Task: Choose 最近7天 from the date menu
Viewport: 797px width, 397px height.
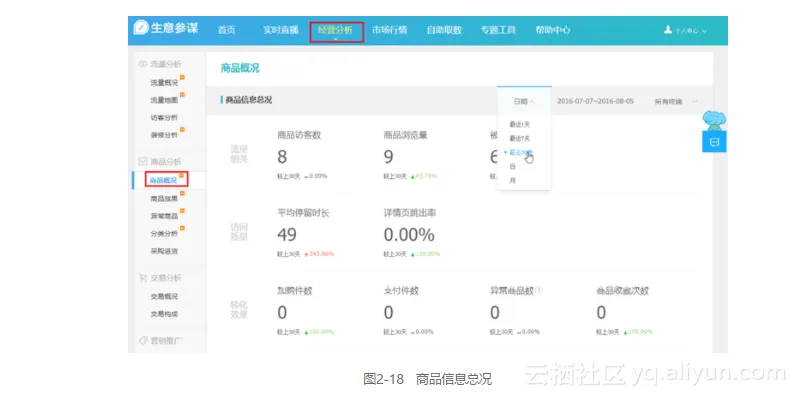Action: coord(520,138)
